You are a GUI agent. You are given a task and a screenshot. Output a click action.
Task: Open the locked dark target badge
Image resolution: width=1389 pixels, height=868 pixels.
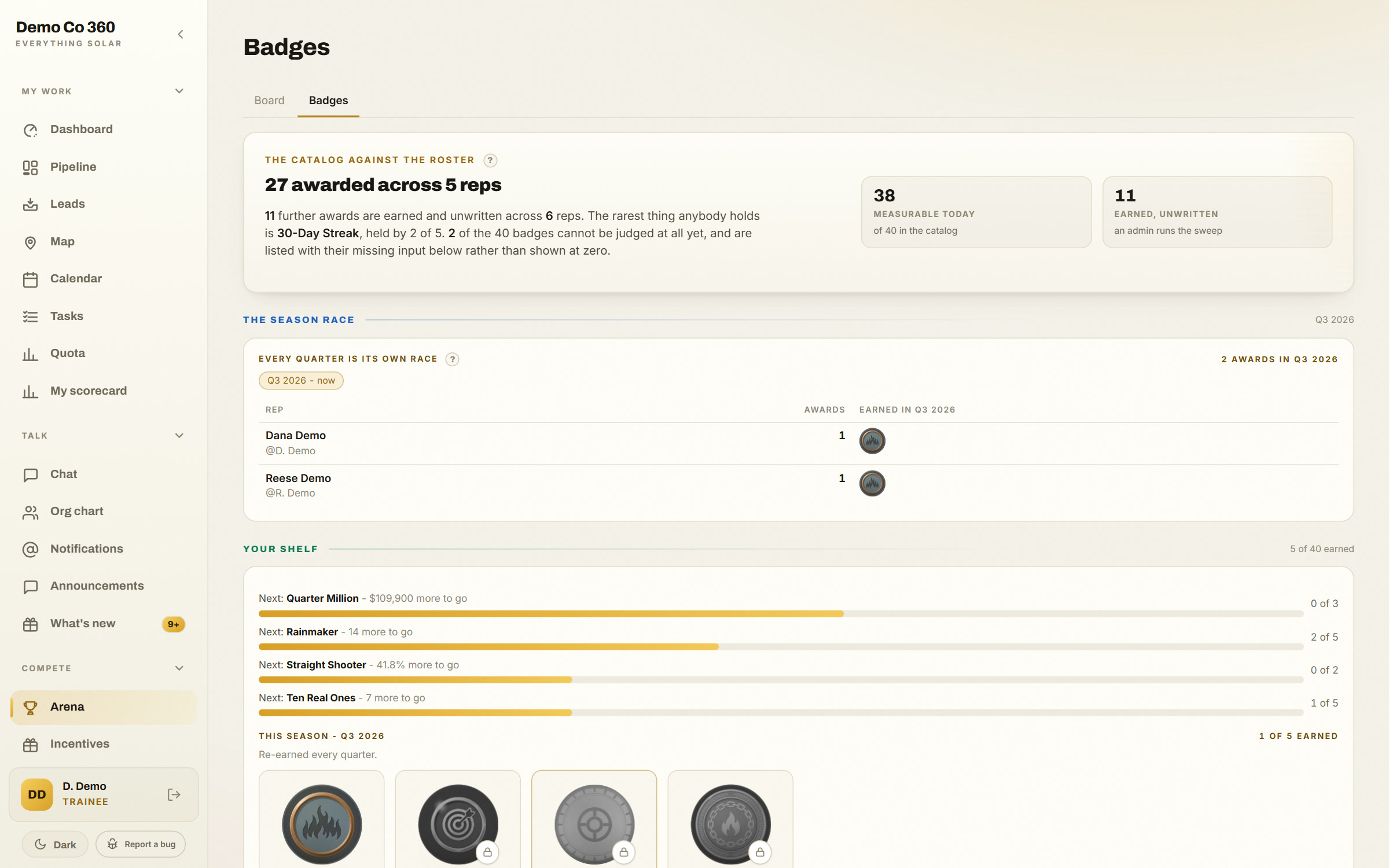458,824
